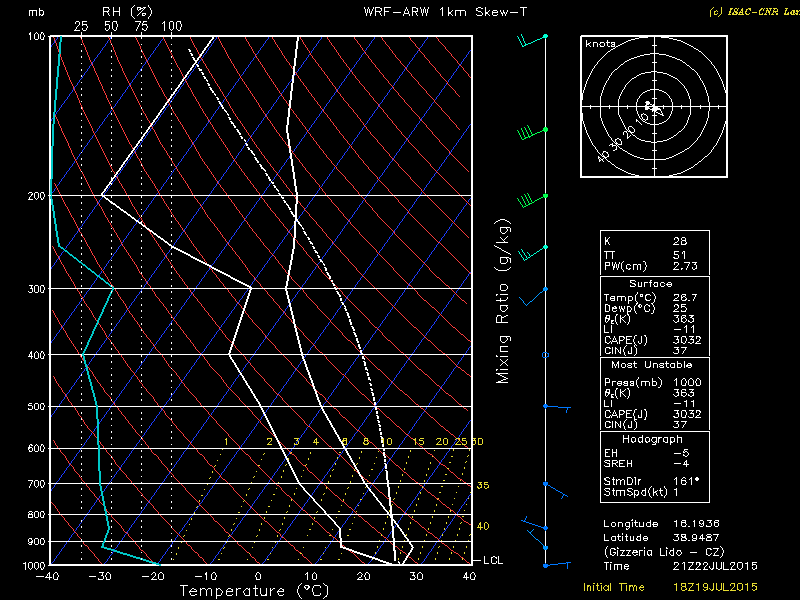Click the cyan wind barb near 250 mb
Viewport: 800px width, 600px height.
pos(532,253)
